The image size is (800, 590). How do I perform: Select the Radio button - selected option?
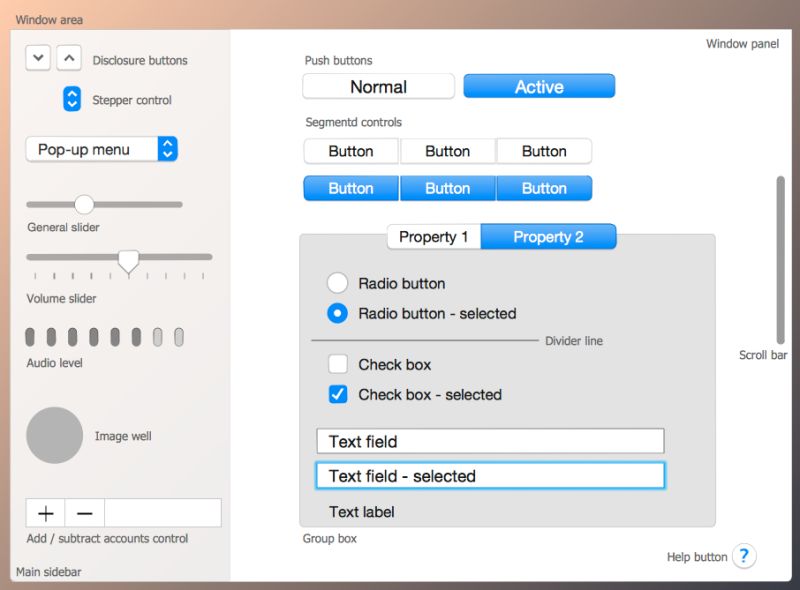(337, 313)
